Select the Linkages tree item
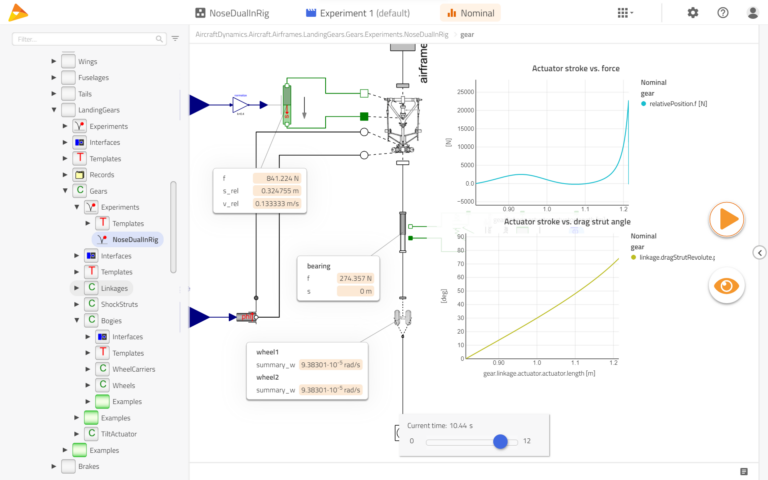768x480 pixels. [x=114, y=288]
